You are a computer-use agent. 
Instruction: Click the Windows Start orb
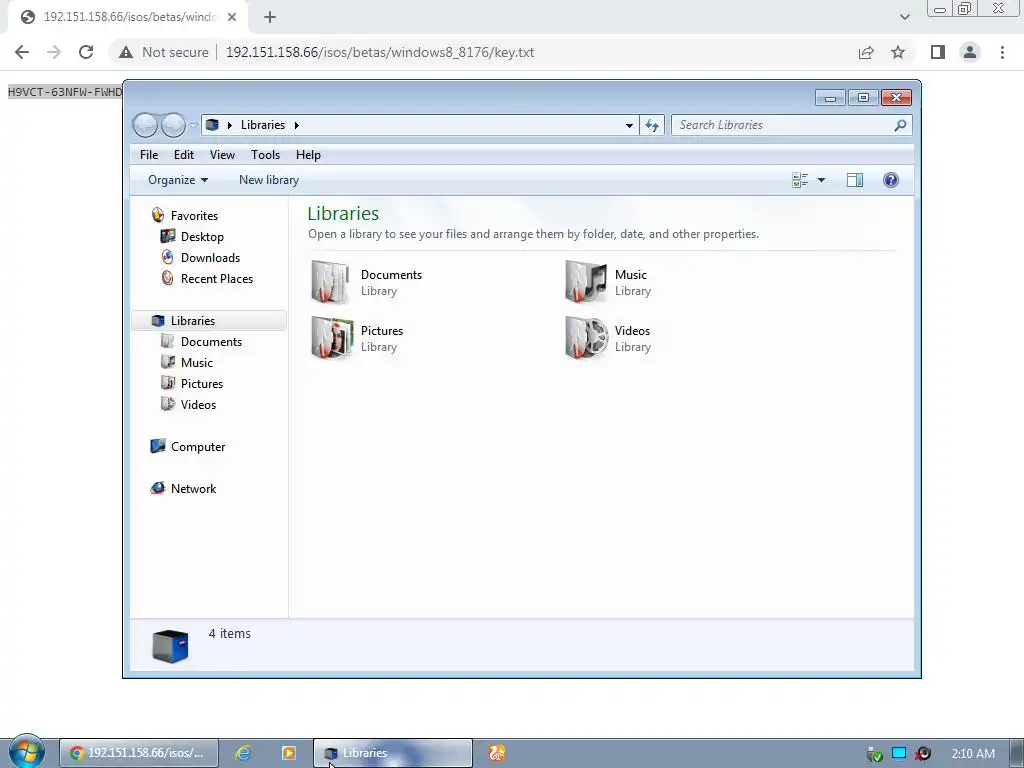27,751
